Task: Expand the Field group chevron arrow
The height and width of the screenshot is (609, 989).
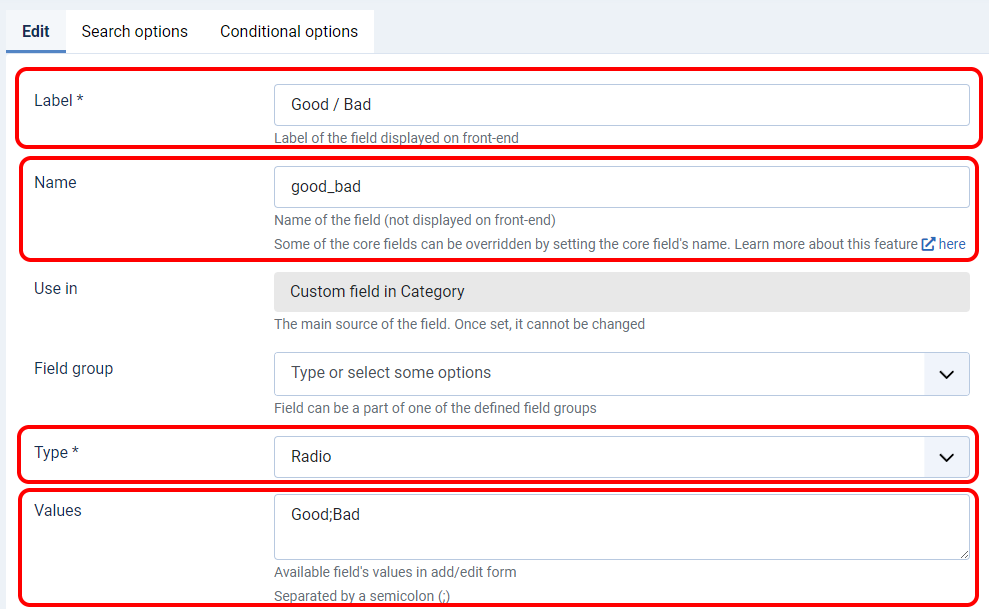Action: point(947,374)
